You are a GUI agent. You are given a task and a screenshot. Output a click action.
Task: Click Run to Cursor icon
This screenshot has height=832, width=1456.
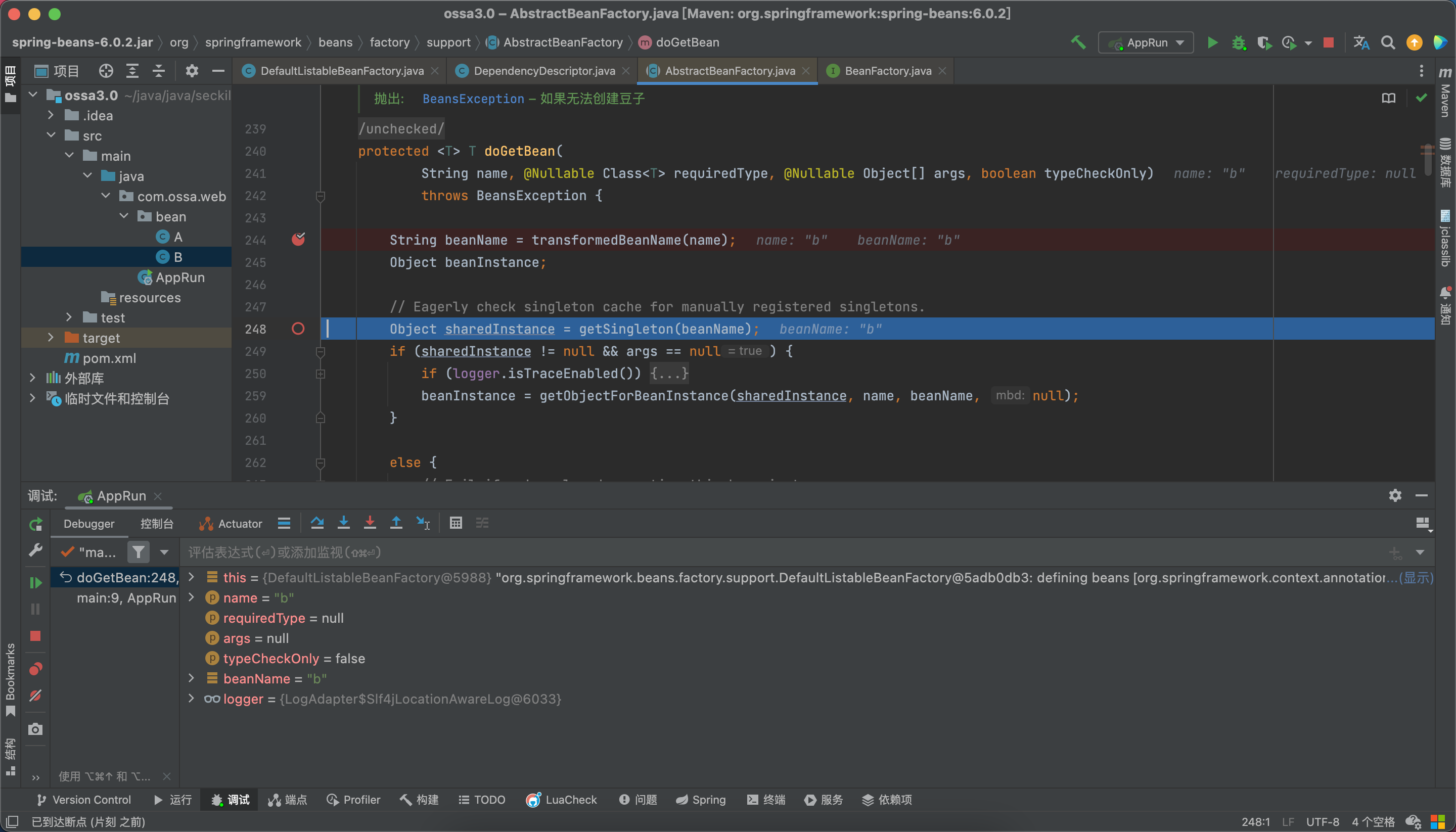pos(423,523)
